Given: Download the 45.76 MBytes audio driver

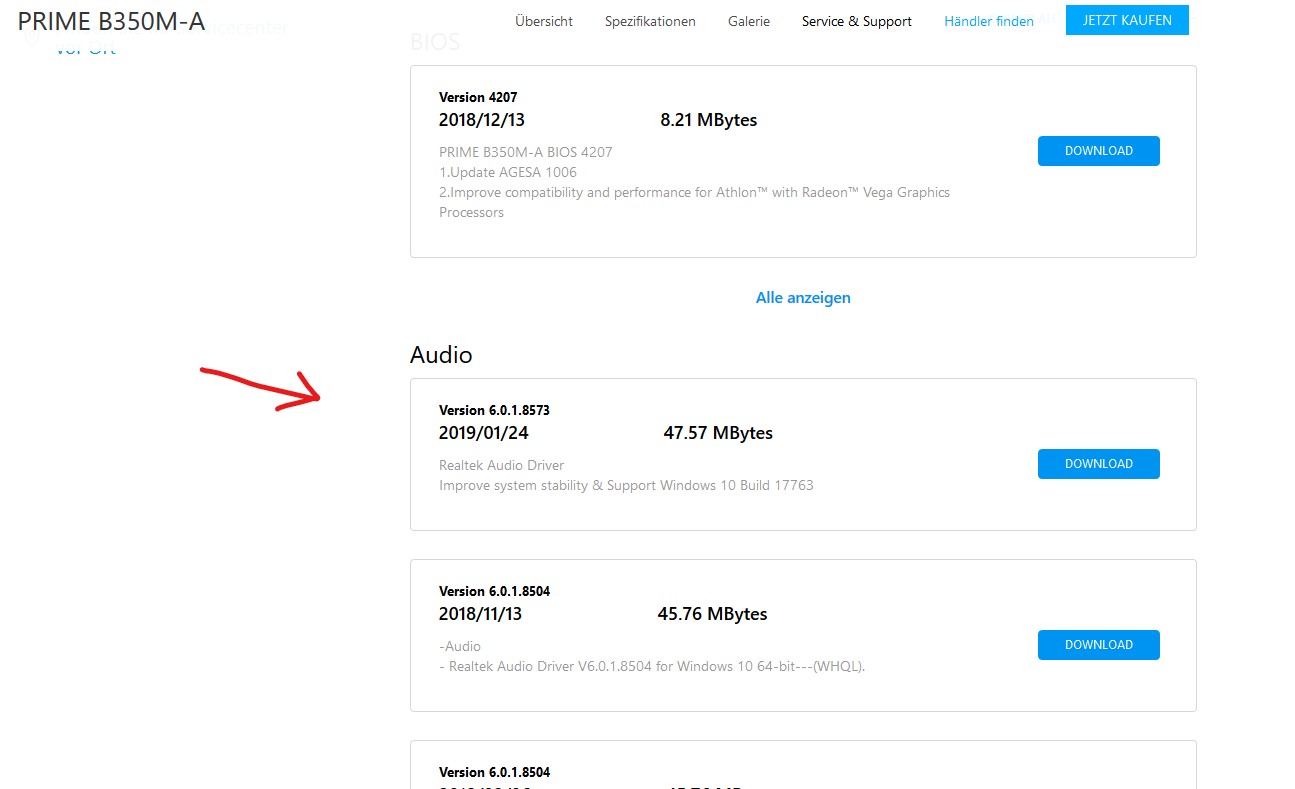Looking at the screenshot, I should pyautogui.click(x=1098, y=645).
